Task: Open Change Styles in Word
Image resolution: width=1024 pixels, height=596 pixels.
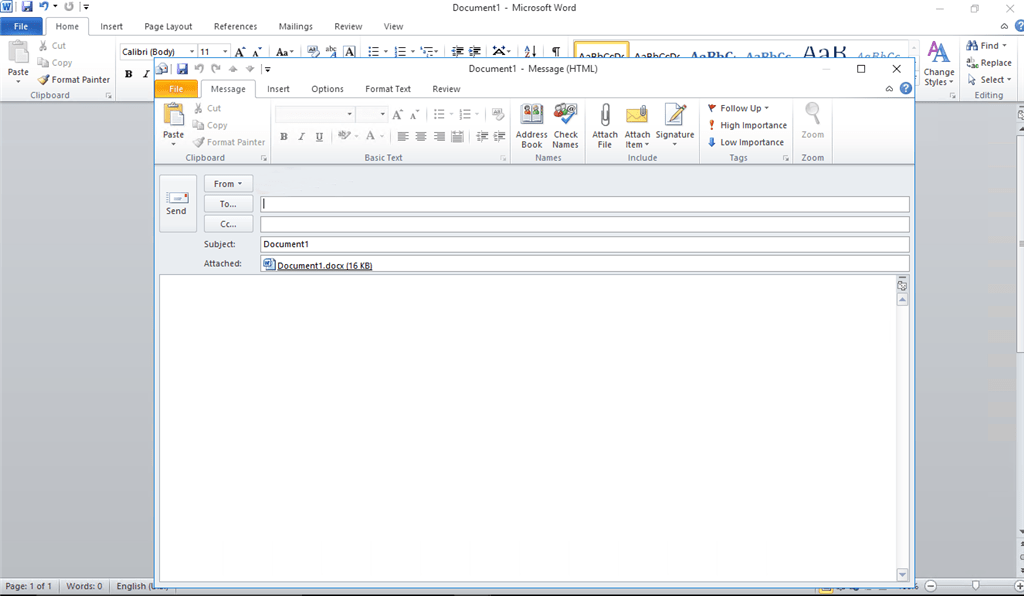Action: [x=939, y=63]
